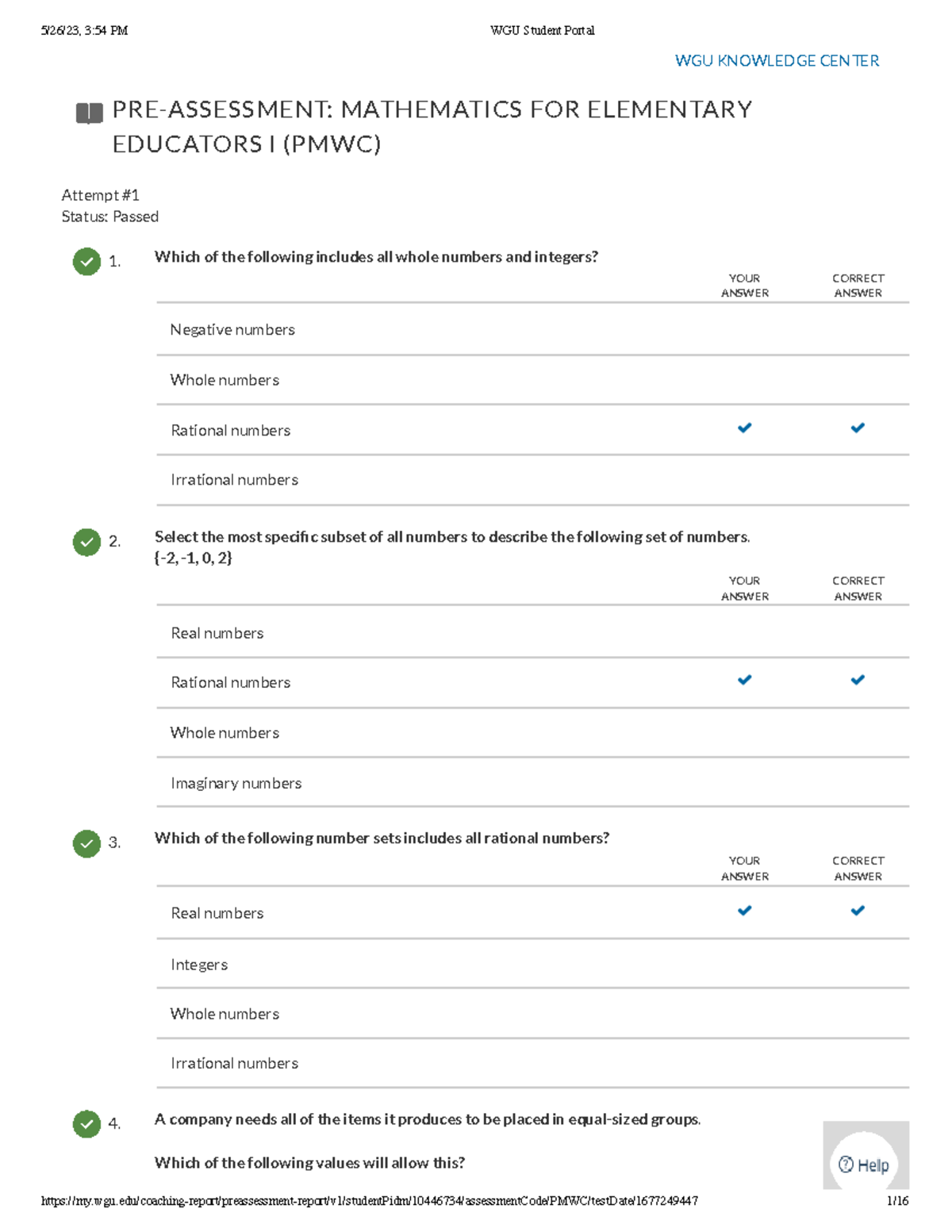Open the WGU Knowledge Center link

click(x=776, y=61)
